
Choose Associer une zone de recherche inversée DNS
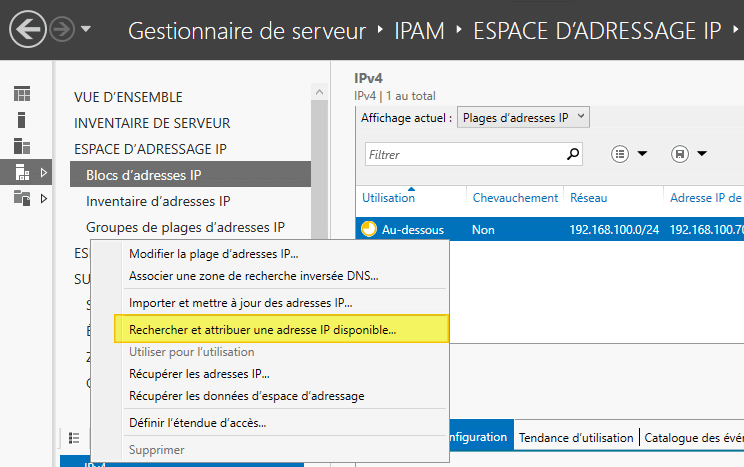[x=254, y=276]
